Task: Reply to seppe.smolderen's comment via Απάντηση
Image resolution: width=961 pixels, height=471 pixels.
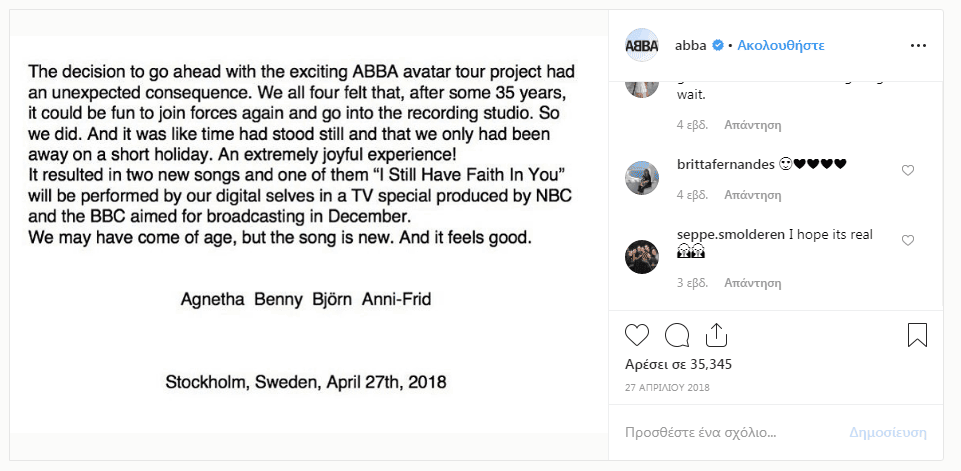Action: pyautogui.click(x=752, y=282)
